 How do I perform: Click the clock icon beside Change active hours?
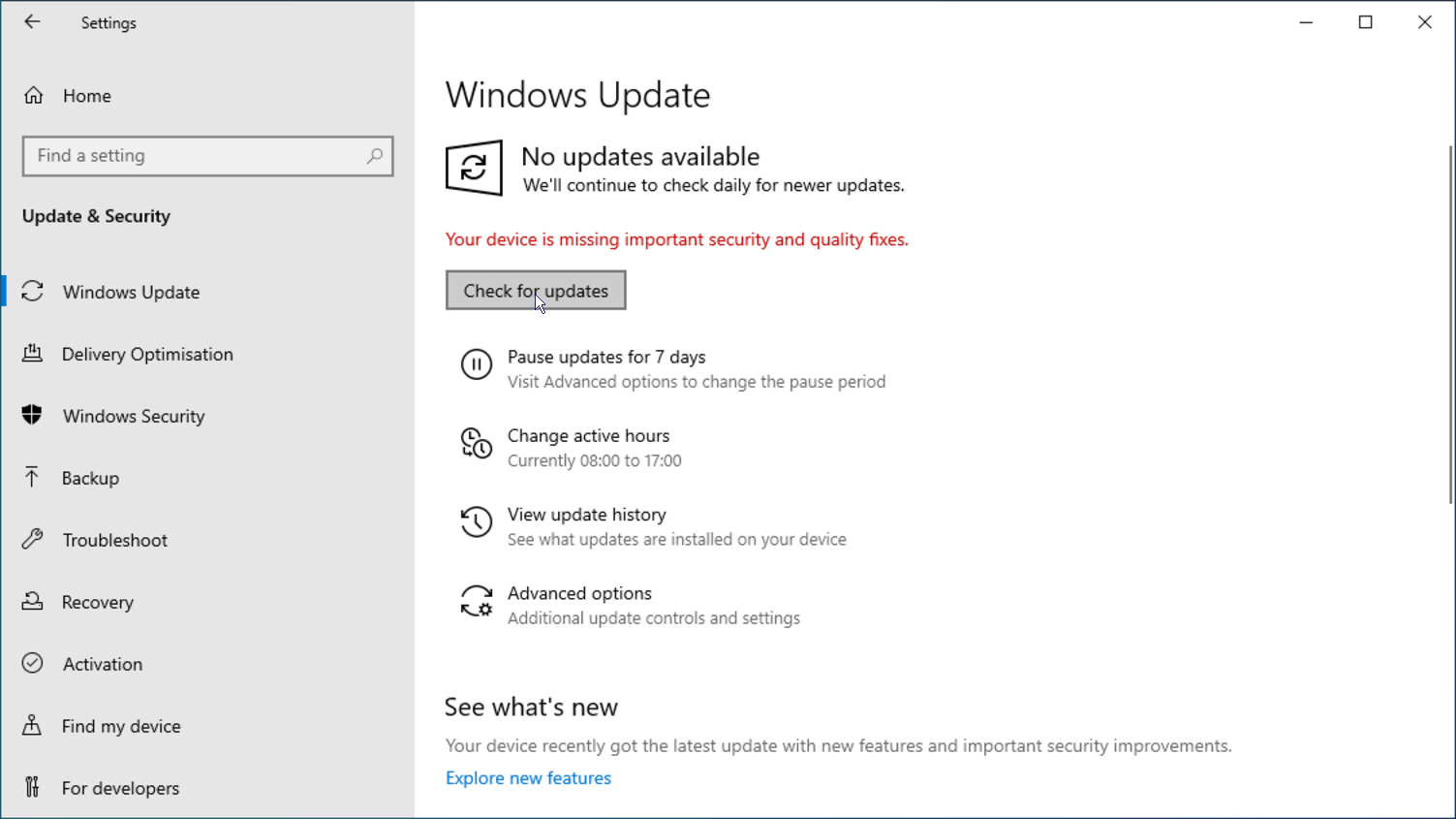pos(476,443)
